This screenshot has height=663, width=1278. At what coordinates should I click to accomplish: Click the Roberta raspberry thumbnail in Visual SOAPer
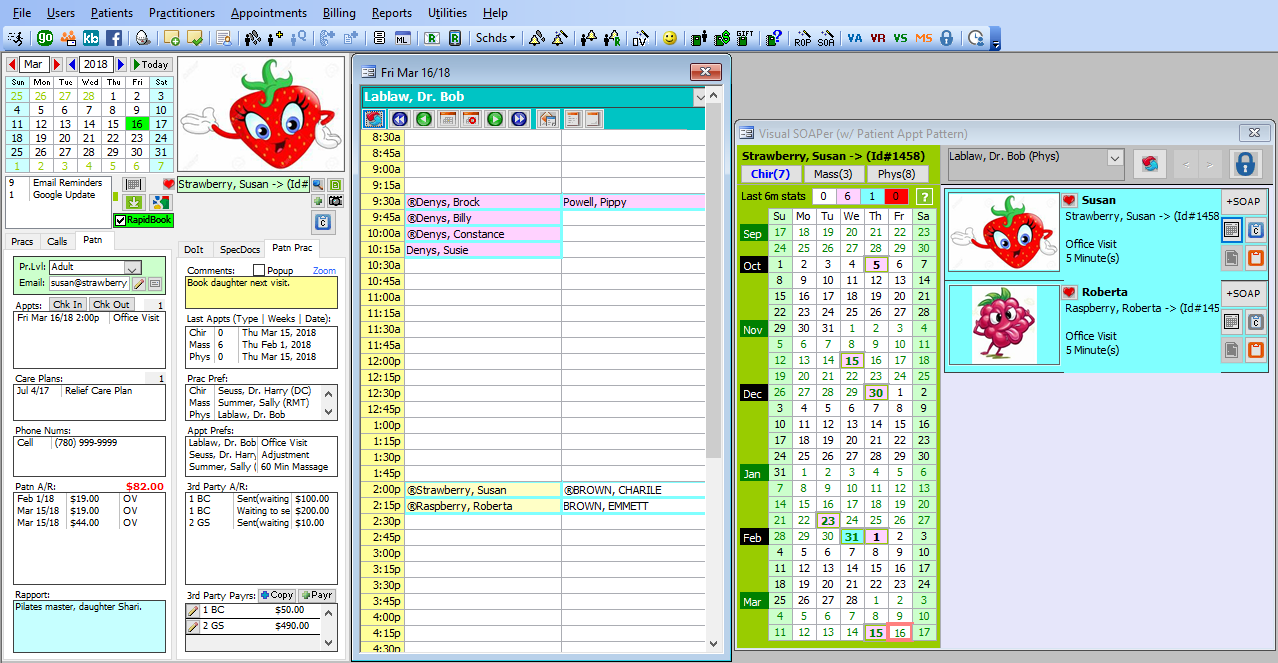pyautogui.click(x=1004, y=325)
